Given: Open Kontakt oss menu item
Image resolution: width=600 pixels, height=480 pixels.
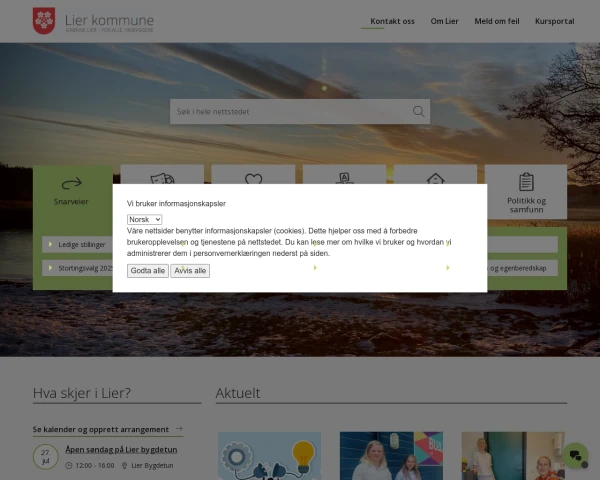Looking at the screenshot, I should click(392, 21).
